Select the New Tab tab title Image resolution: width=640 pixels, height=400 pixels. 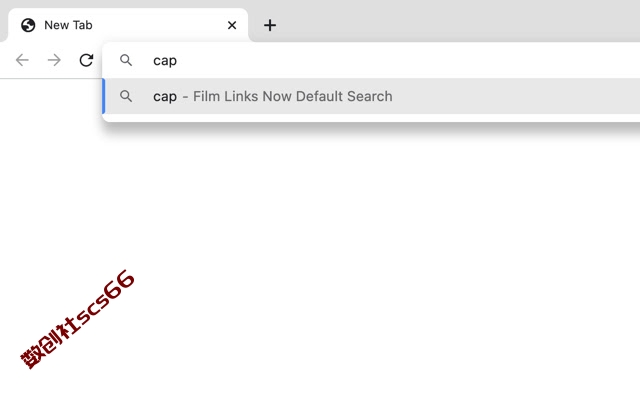pyautogui.click(x=68, y=25)
